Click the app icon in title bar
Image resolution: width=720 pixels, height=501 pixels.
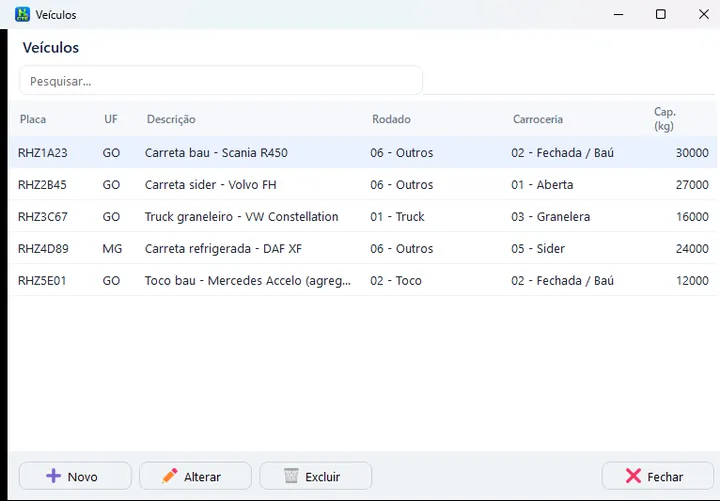coord(22,14)
